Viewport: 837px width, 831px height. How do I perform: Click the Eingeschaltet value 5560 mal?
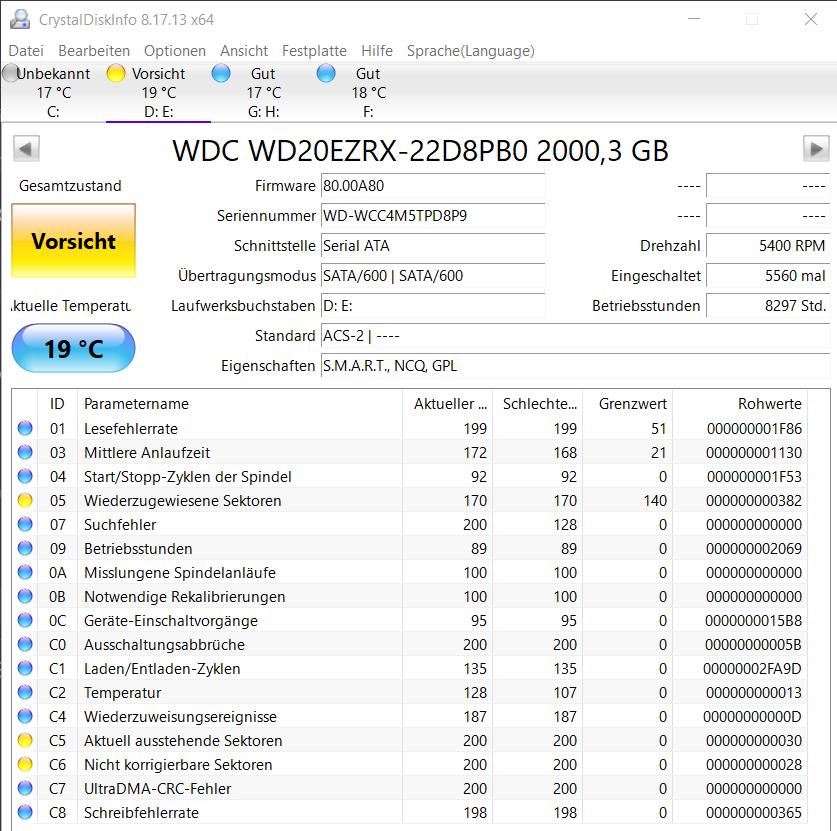click(768, 276)
